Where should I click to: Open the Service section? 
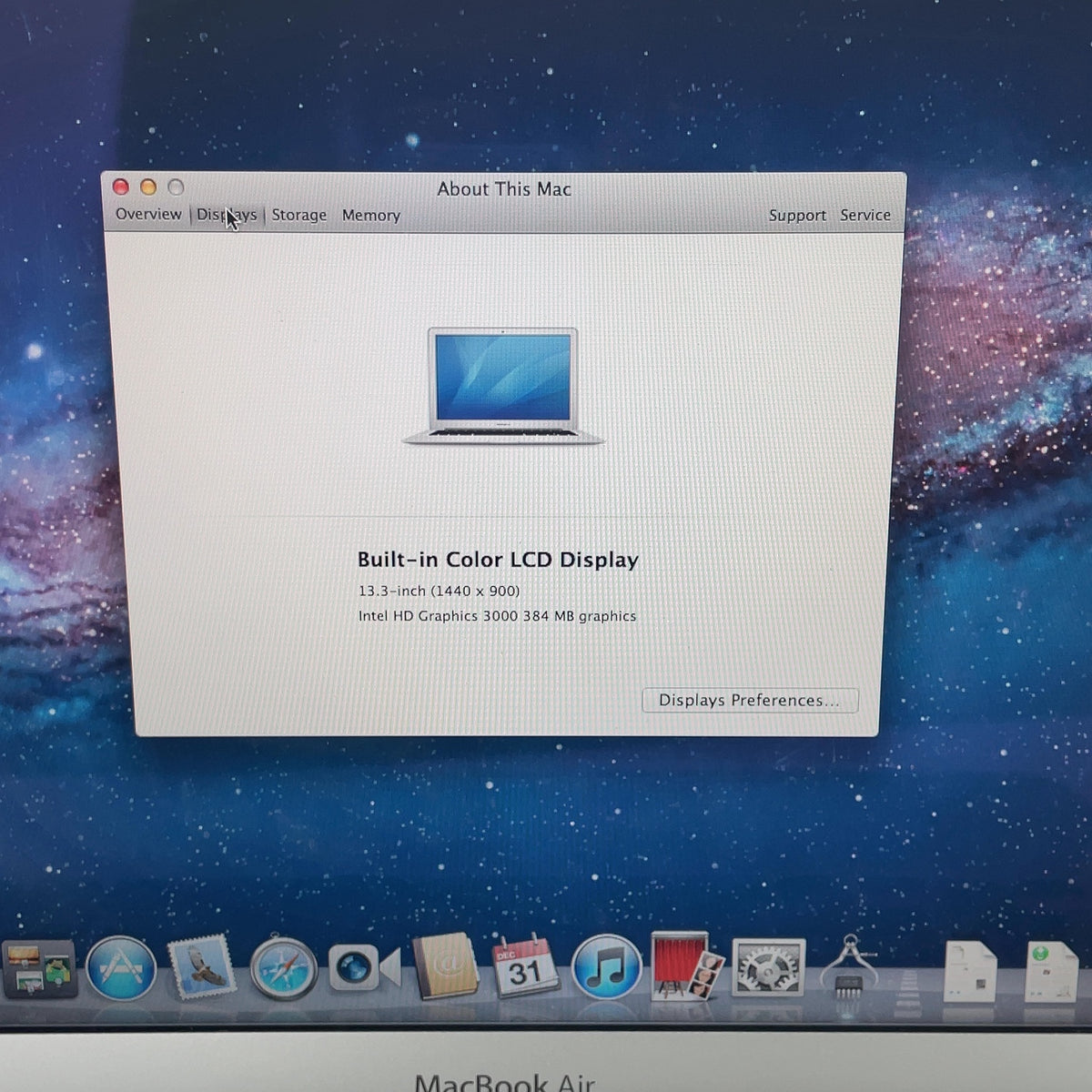click(x=864, y=215)
